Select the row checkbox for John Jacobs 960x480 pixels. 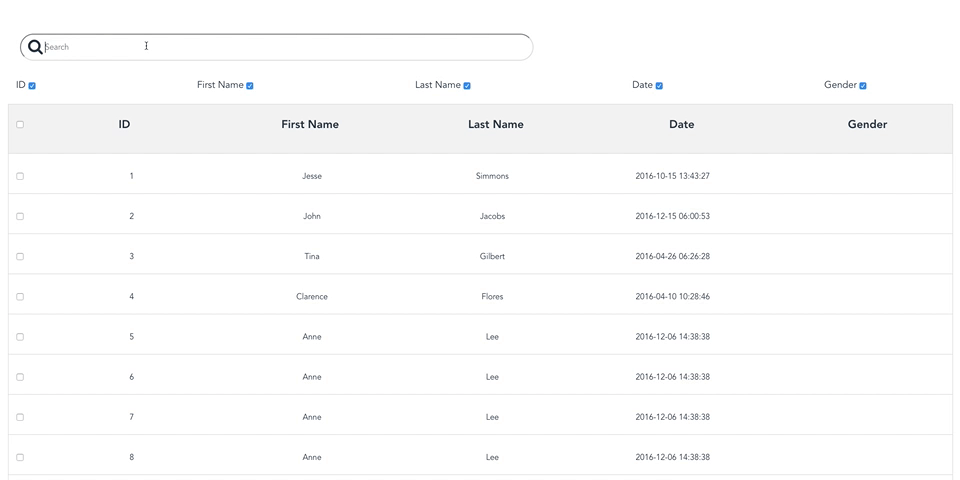(20, 216)
